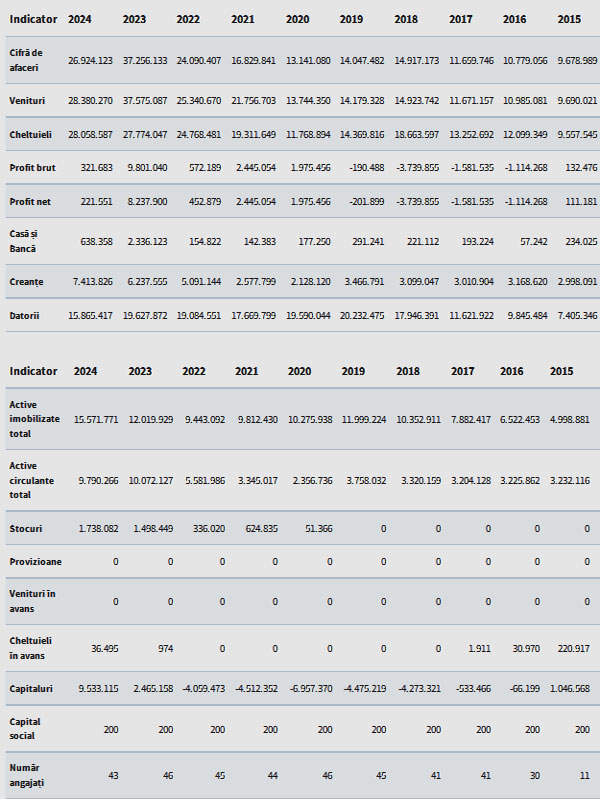Click the Venituri value for 2023

point(145,101)
